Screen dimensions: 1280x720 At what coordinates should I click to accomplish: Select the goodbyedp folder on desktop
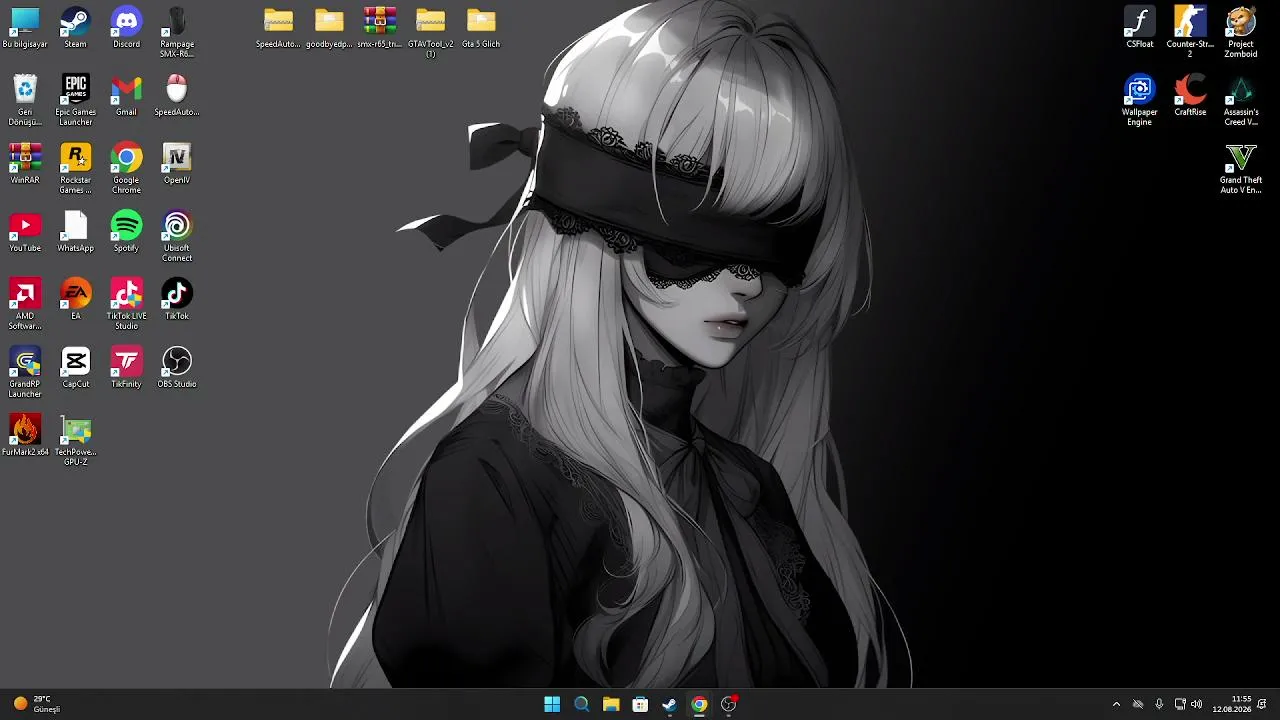click(329, 28)
